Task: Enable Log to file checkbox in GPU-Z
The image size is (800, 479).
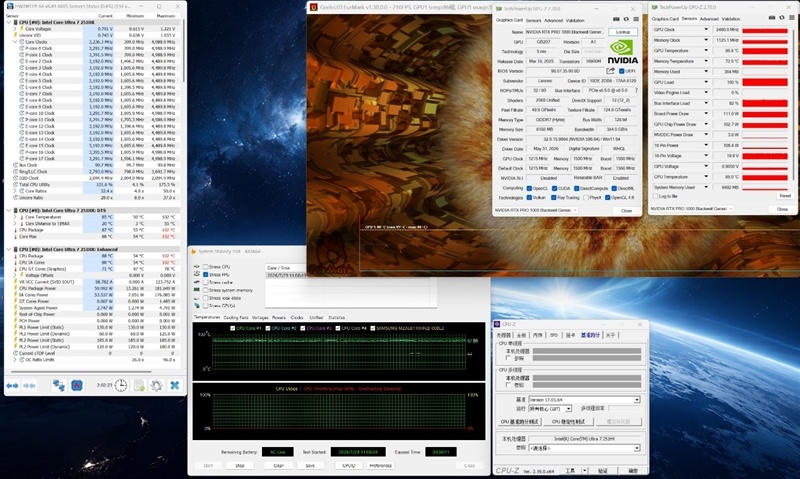Action: (656, 196)
